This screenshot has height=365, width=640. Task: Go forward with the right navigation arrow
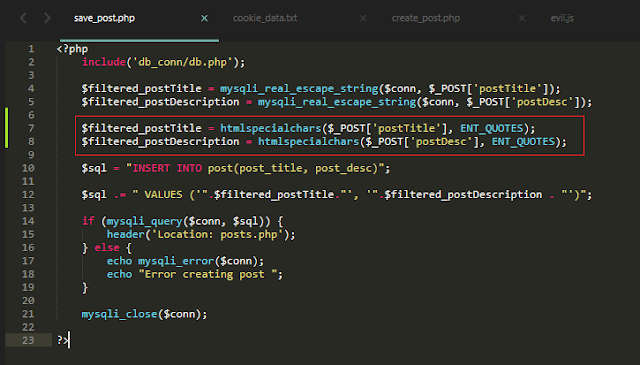click(47, 18)
